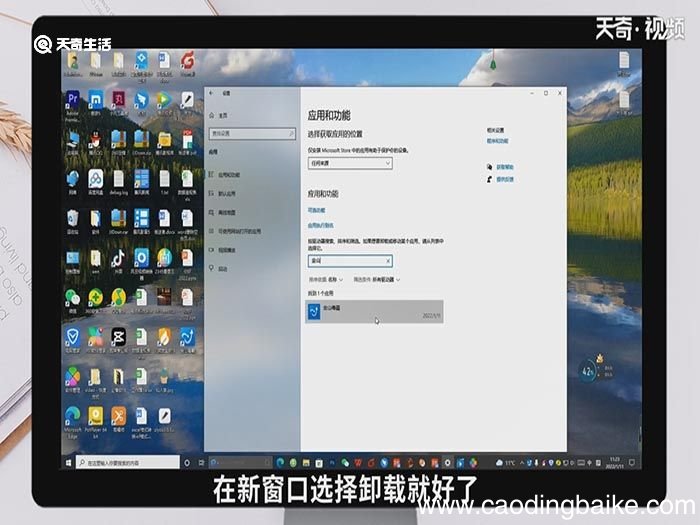
Task: Open Task View on taskbar
Action: click(x=201, y=463)
